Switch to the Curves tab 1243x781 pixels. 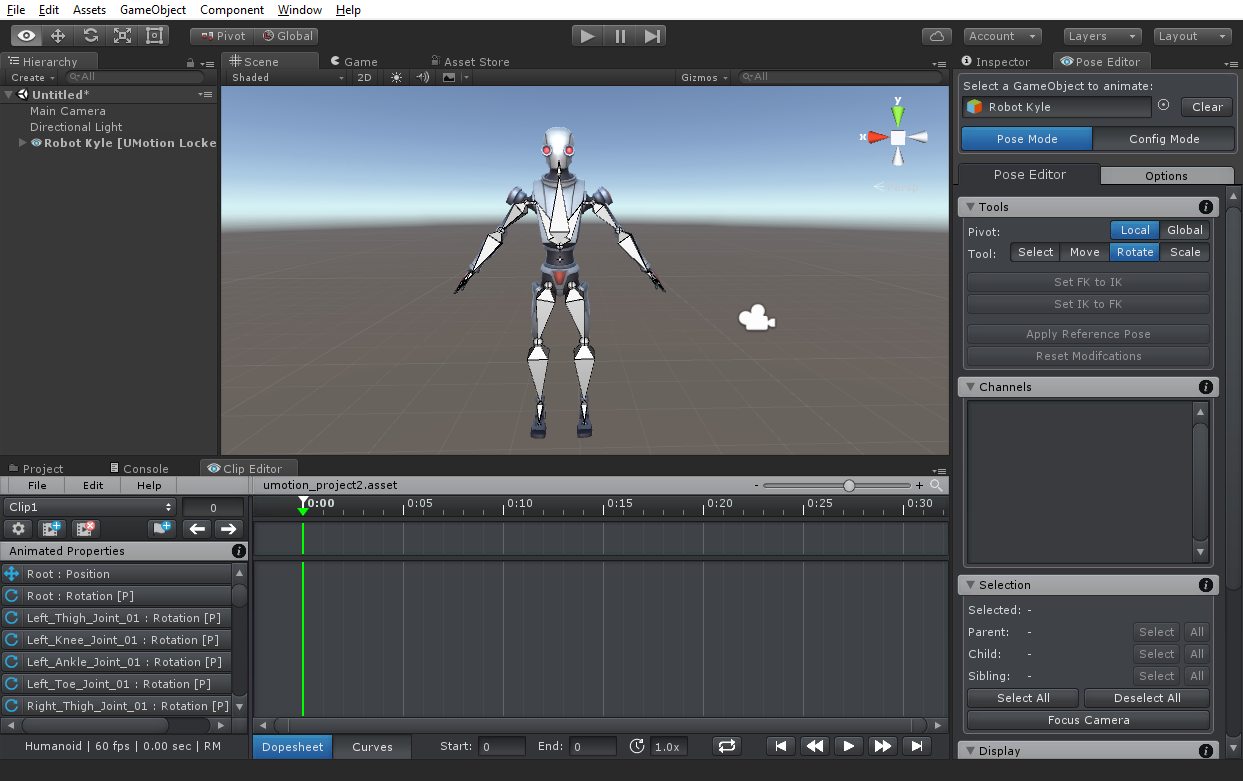coord(372,746)
